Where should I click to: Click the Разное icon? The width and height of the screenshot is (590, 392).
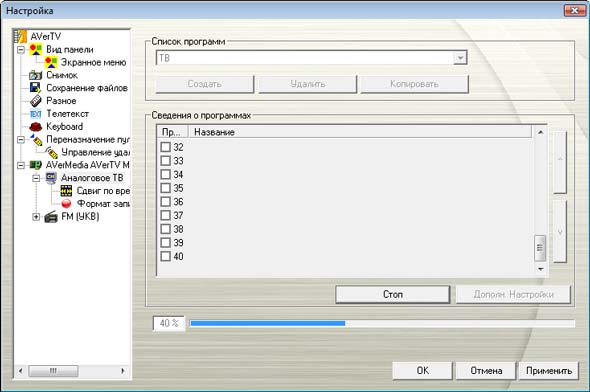pyautogui.click(x=36, y=101)
